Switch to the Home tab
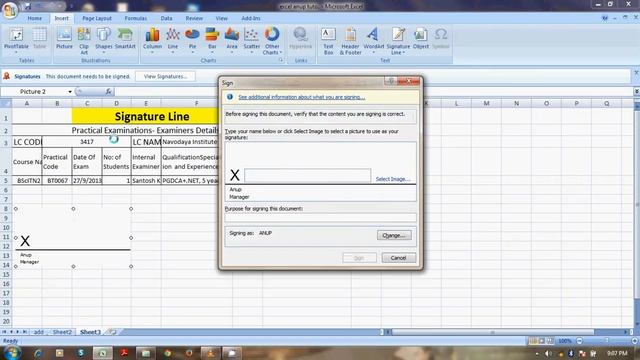Viewport: 640px width, 360px height. (x=35, y=18)
